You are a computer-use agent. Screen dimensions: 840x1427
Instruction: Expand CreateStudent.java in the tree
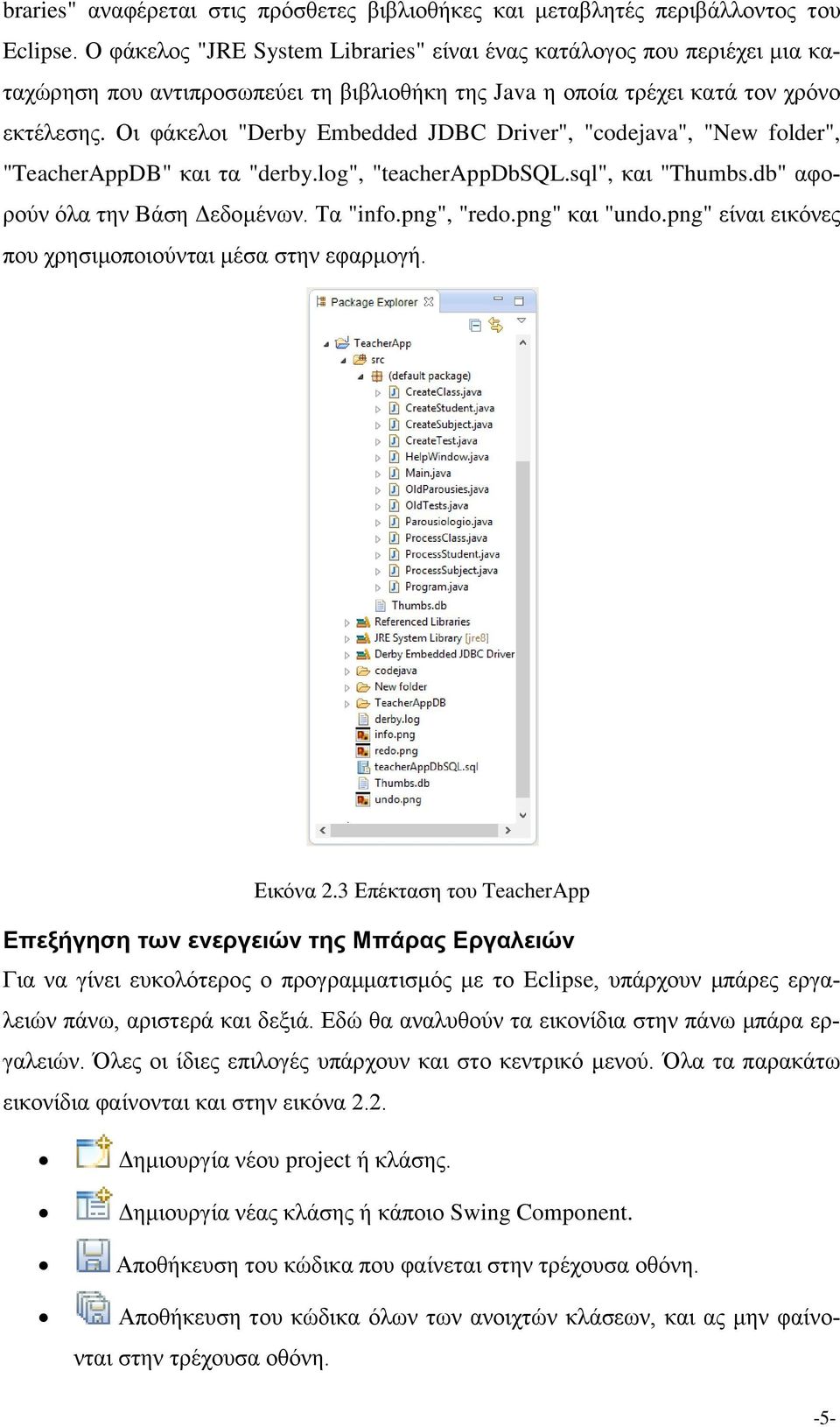point(378,409)
